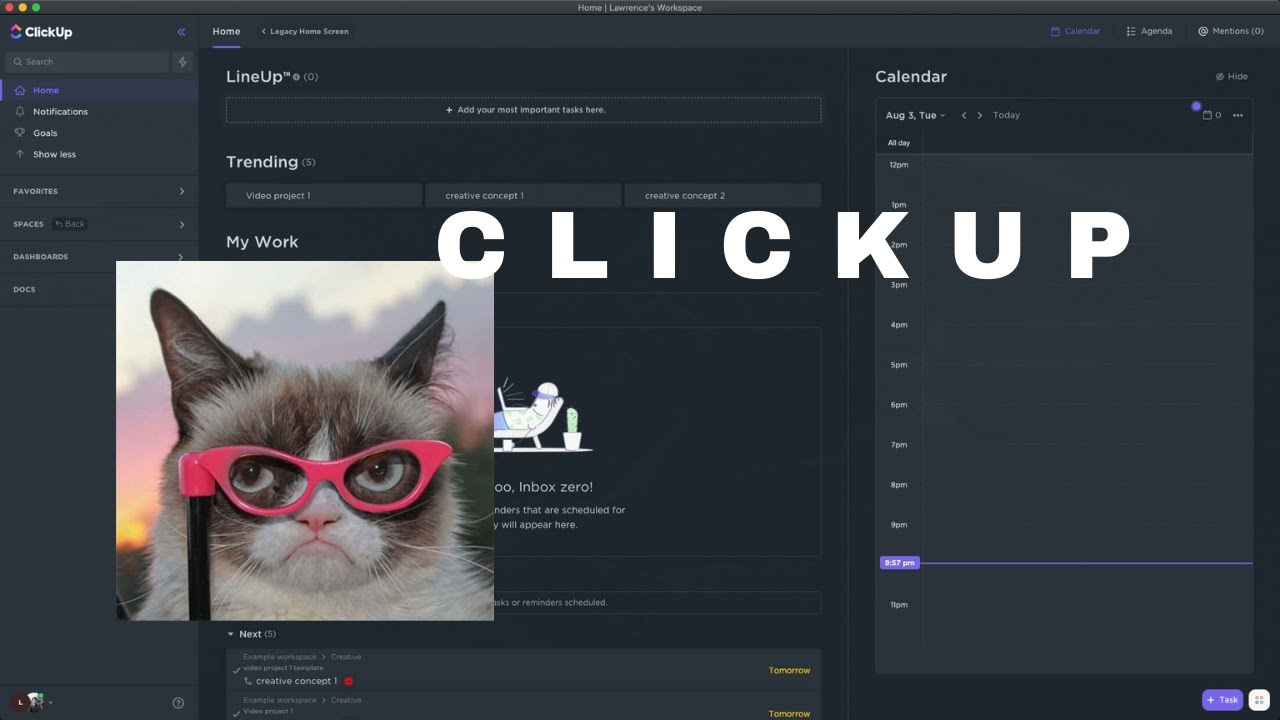This screenshot has height=720, width=1280.
Task: Open the Calendar three-dot options menu
Action: (x=1238, y=115)
